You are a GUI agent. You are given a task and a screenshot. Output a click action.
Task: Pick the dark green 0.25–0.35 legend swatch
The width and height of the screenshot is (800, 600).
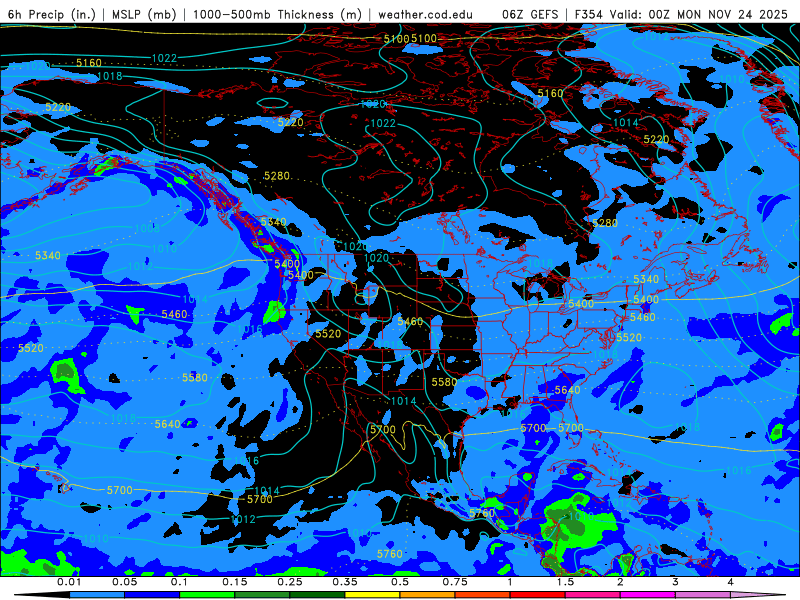[317, 595]
